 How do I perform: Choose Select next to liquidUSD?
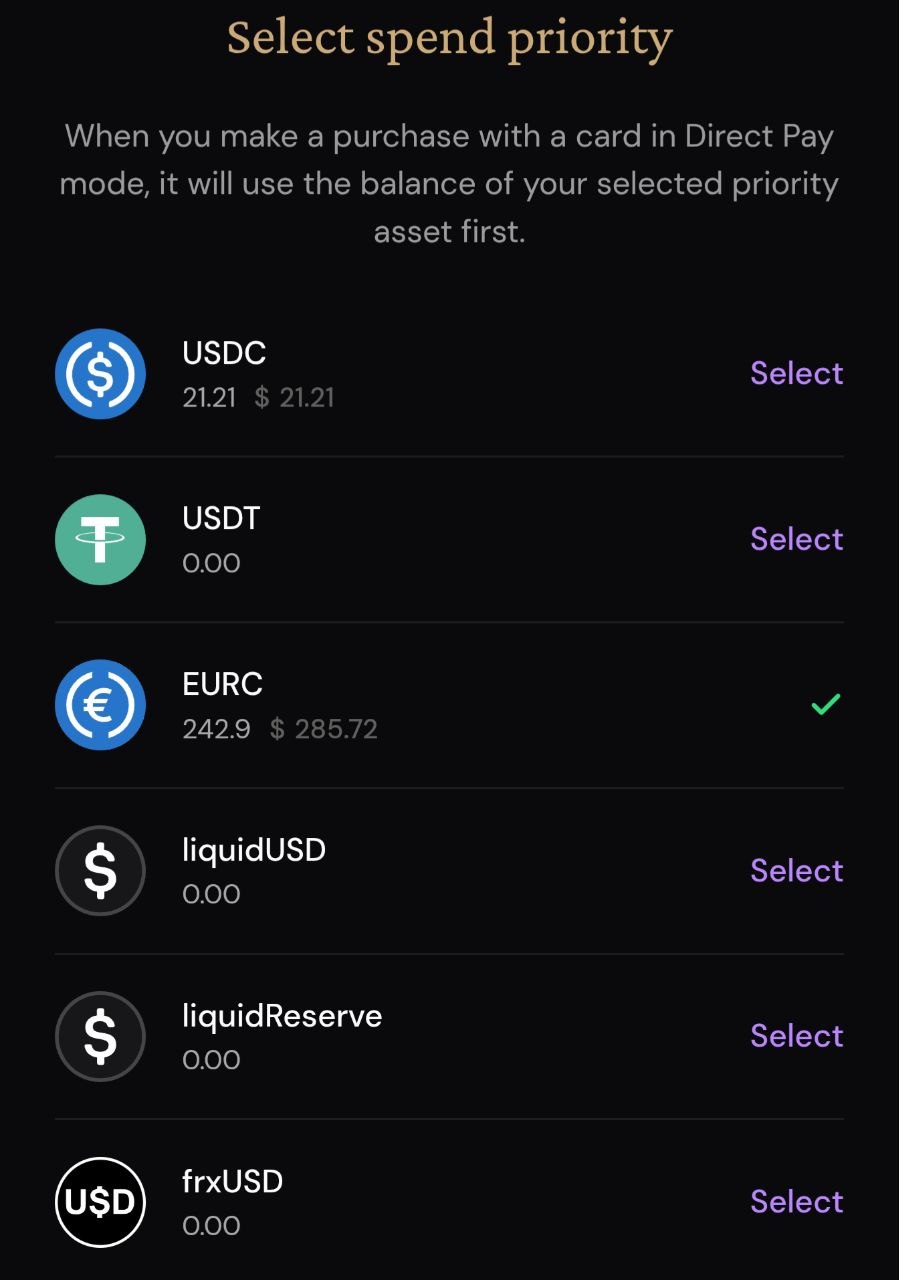pyautogui.click(x=797, y=870)
